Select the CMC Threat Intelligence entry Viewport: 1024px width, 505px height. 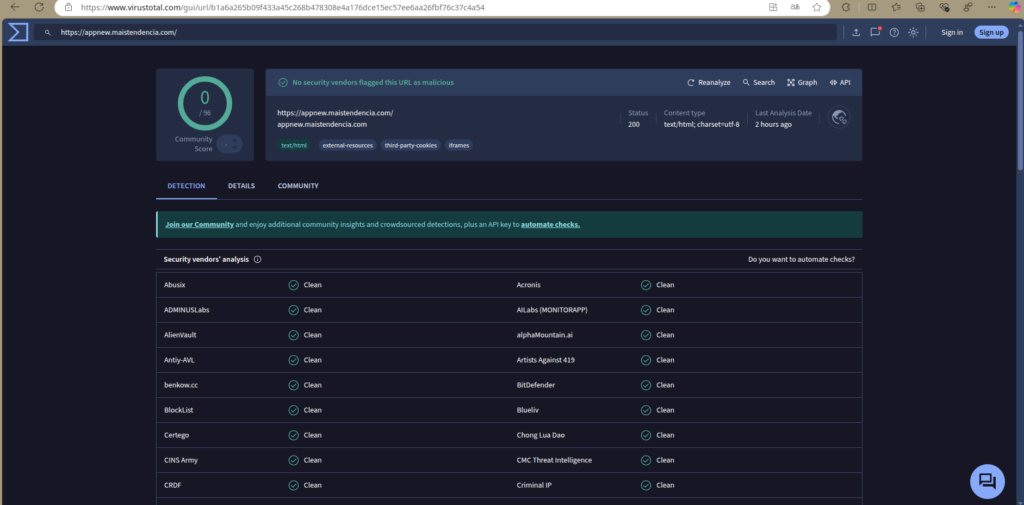554,460
